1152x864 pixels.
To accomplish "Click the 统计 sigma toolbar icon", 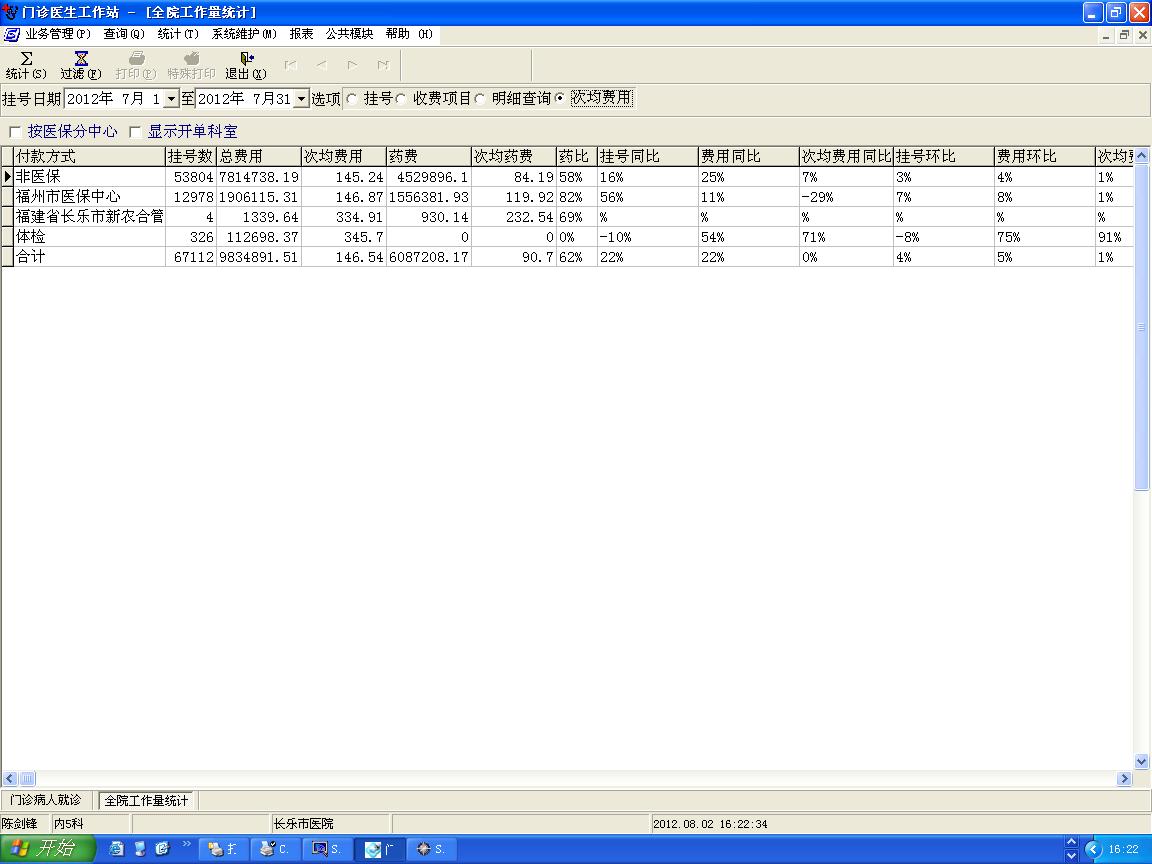I will [26, 58].
